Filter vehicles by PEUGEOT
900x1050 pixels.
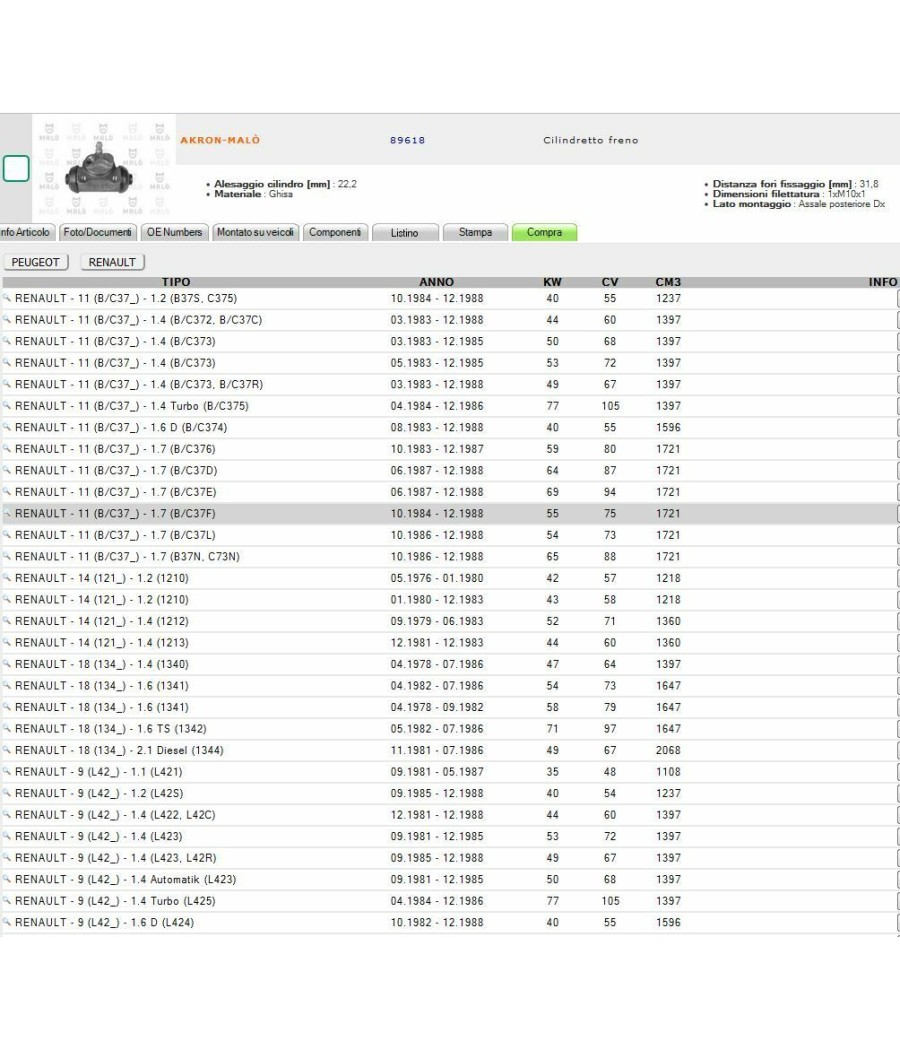tap(35, 262)
